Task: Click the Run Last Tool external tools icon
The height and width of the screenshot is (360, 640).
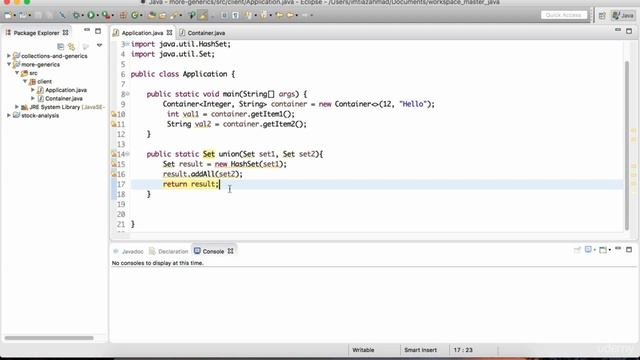Action: point(106,16)
